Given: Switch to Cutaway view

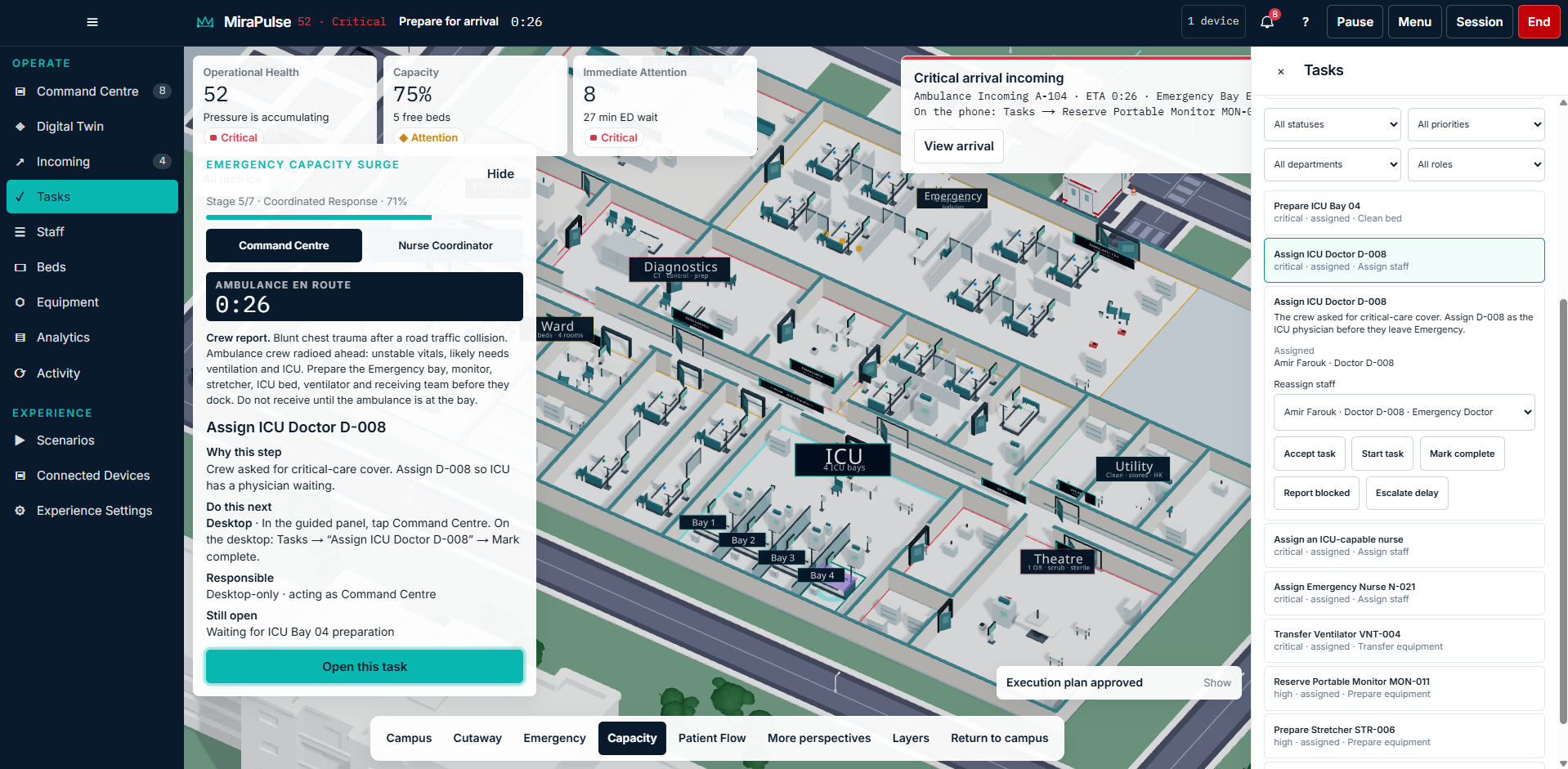Looking at the screenshot, I should [x=477, y=739].
